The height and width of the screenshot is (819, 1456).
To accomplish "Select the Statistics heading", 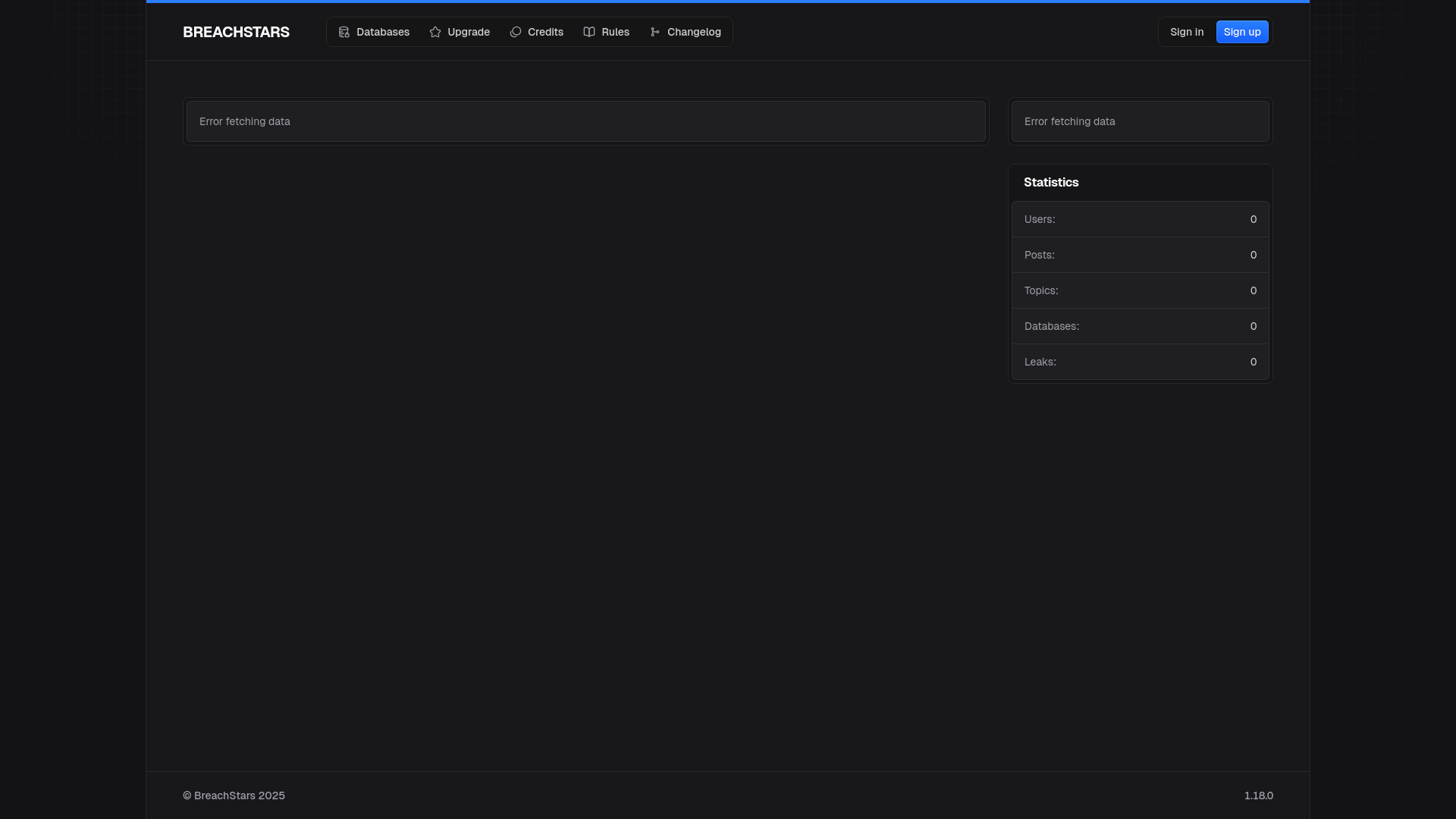I will 1051,182.
